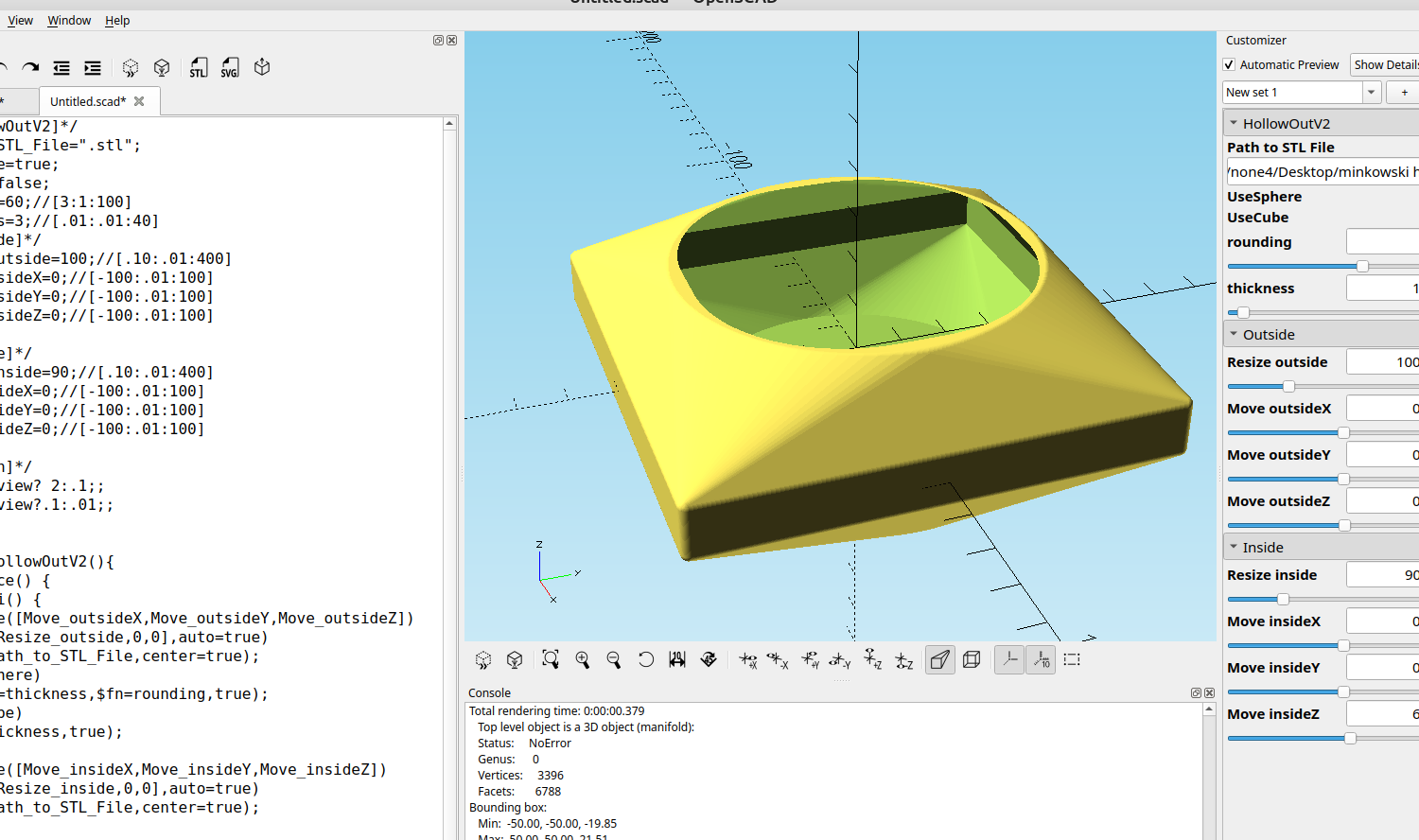1419x840 pixels.
Task: Uncheck the Automatic Preview checkbox
Action: pos(1229,65)
